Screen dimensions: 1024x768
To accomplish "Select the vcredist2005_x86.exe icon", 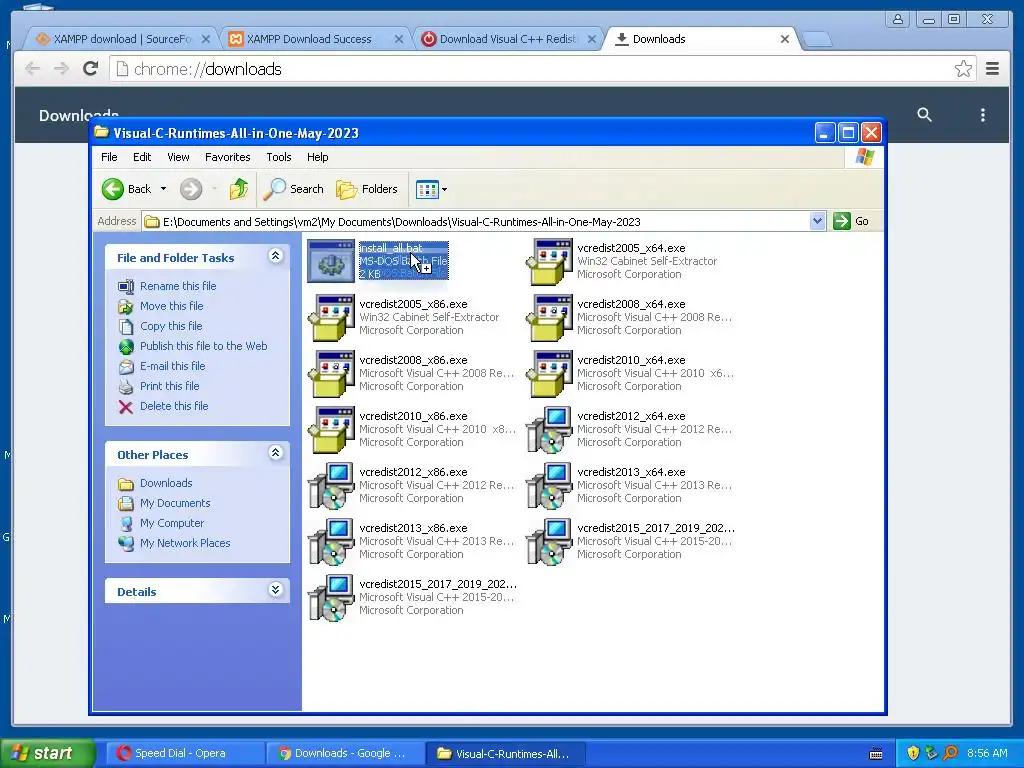I will [331, 317].
